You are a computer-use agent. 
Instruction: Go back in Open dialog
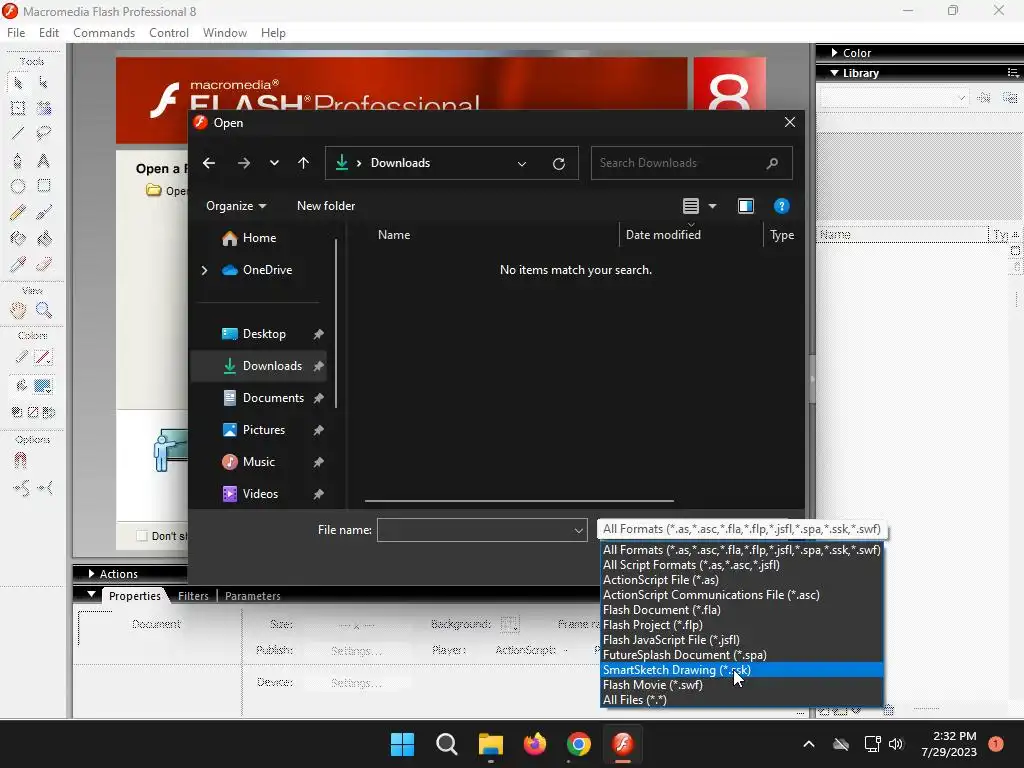tap(209, 163)
